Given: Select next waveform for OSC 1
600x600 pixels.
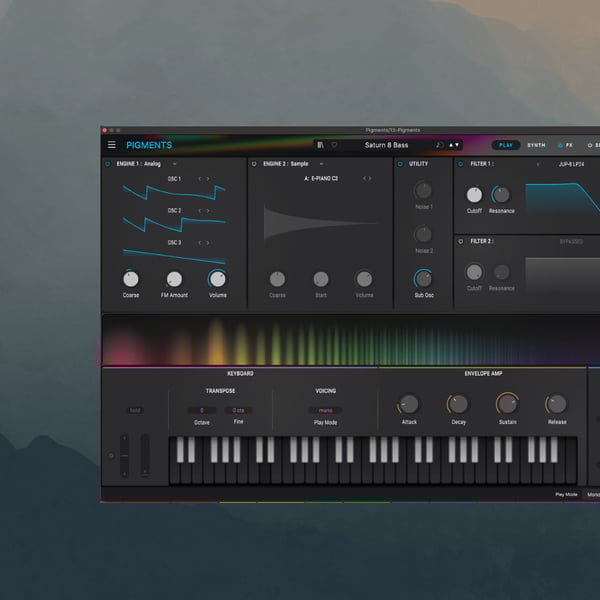Looking at the screenshot, I should point(208,179).
